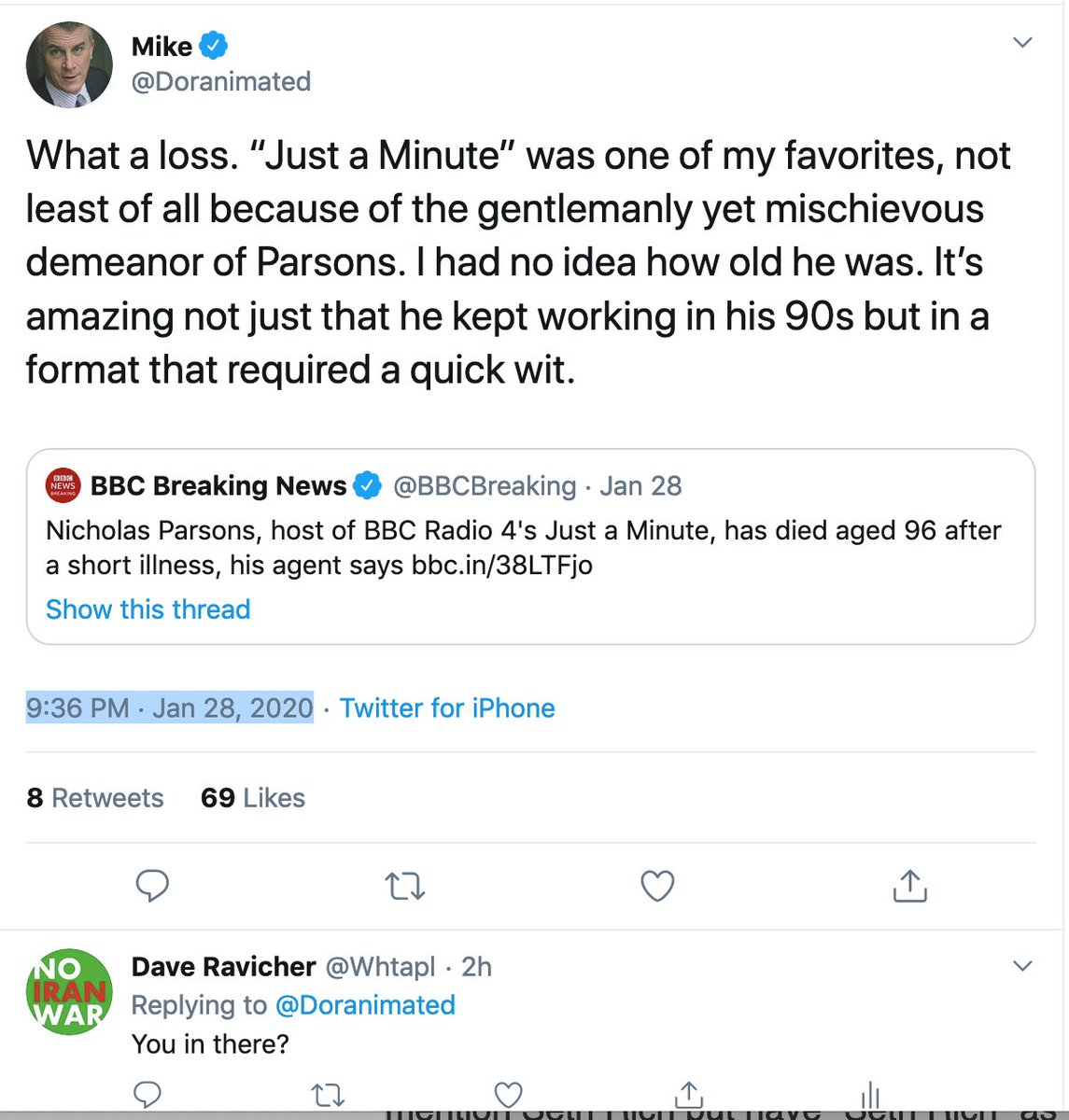Open Dave Ravicher's No Iran War avatar

coord(69,992)
